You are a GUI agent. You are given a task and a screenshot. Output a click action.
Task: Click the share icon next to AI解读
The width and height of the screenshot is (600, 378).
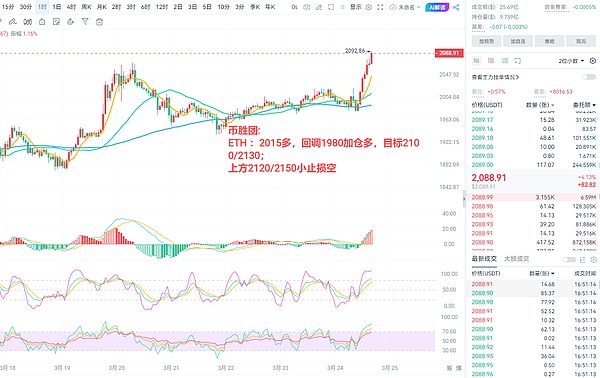click(456, 7)
